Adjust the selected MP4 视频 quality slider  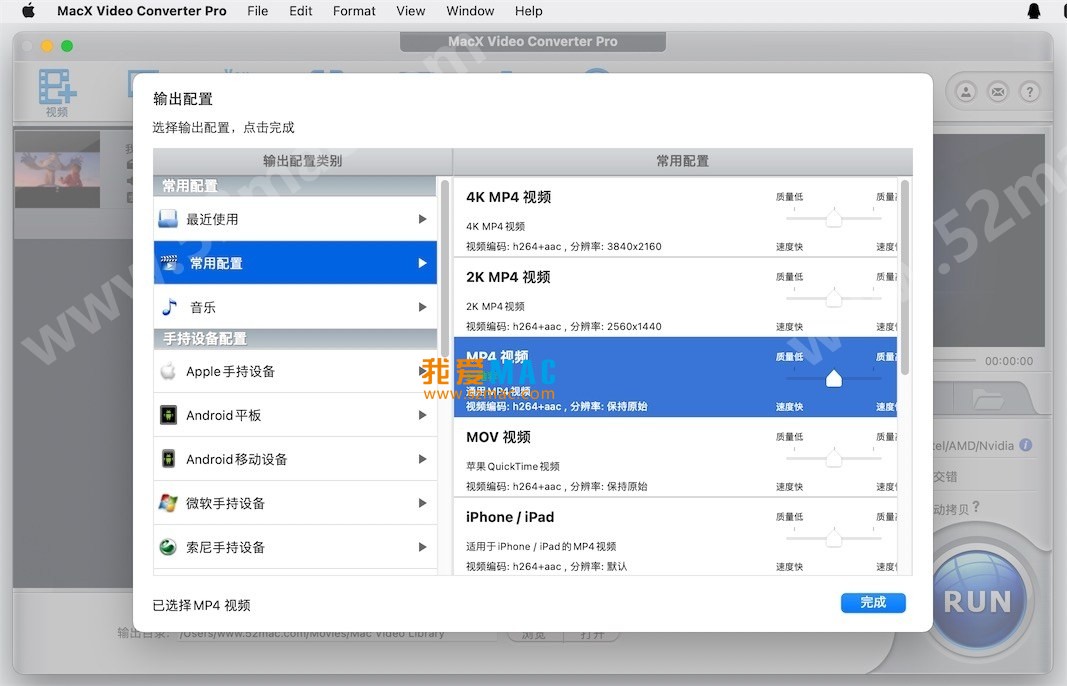coord(834,378)
